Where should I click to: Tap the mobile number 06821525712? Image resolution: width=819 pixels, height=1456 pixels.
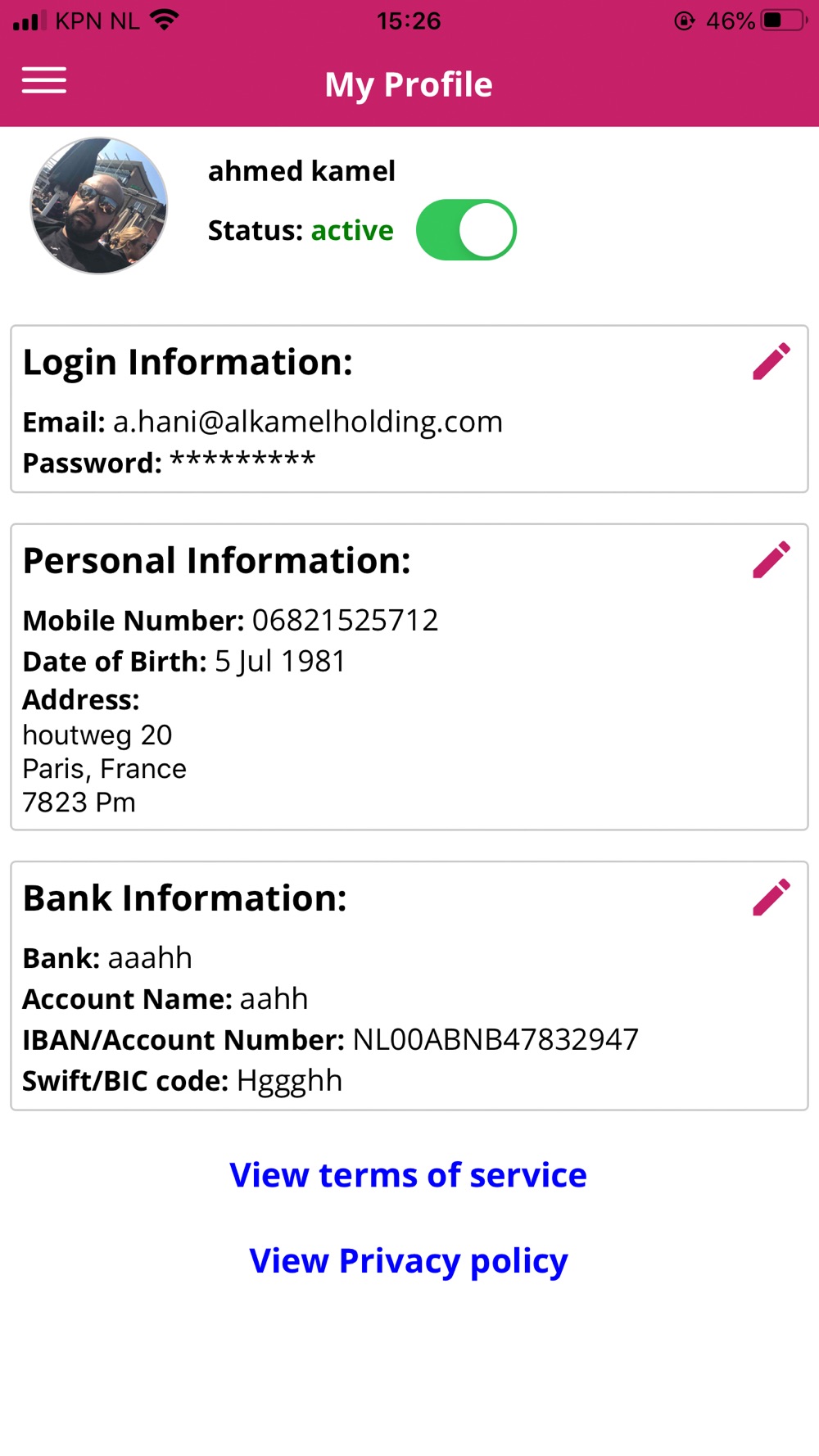345,621
